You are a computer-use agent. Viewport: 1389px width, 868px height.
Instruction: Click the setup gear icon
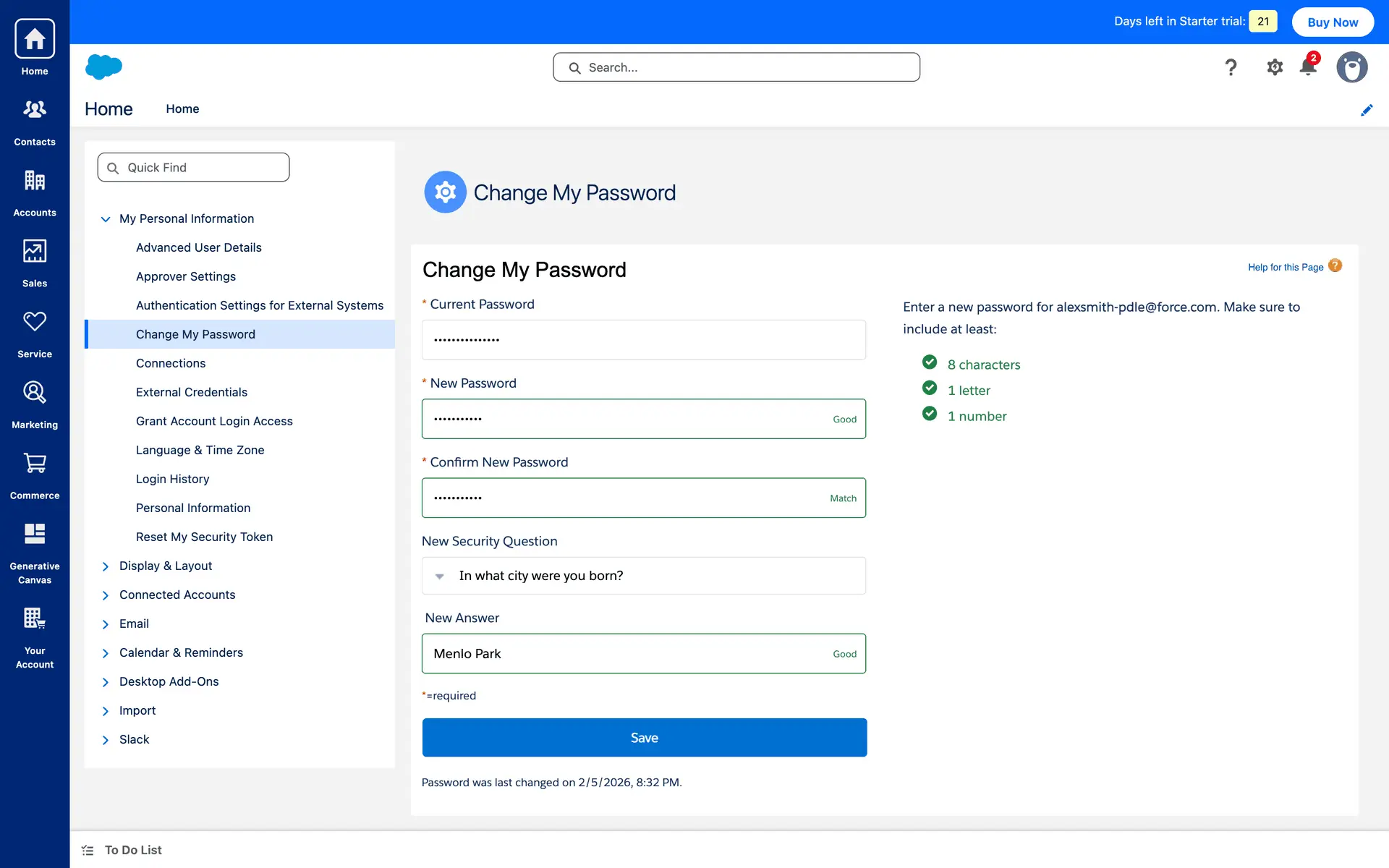(x=1275, y=67)
